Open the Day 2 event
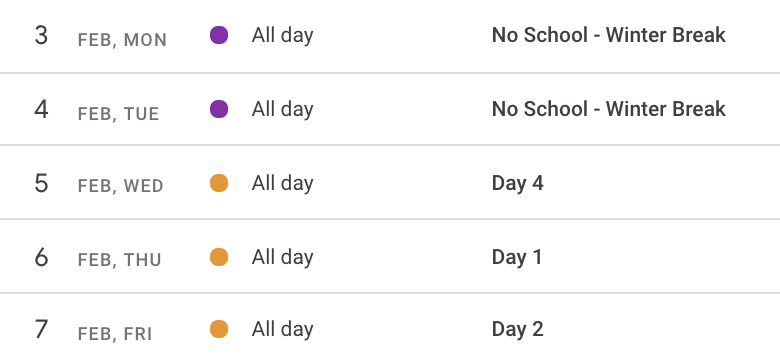The width and height of the screenshot is (780, 364). 517,329
